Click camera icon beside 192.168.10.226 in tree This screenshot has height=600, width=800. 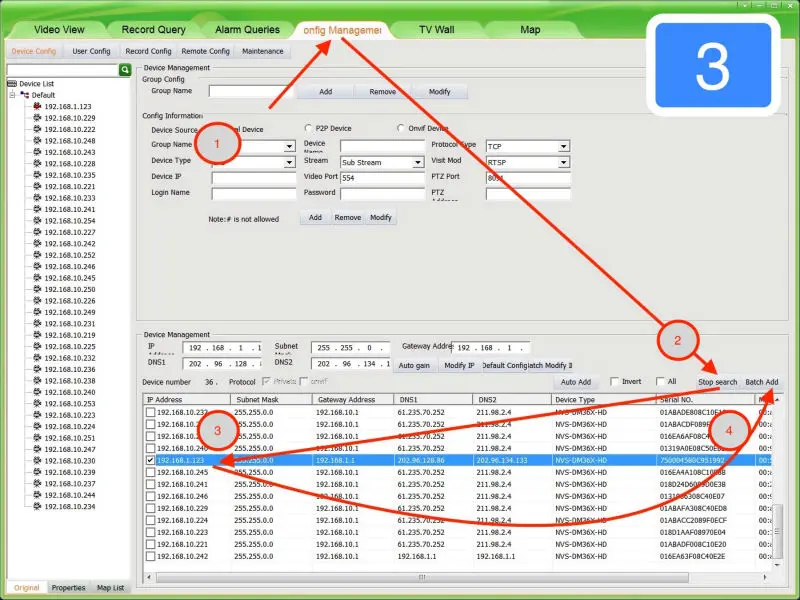coord(37,301)
